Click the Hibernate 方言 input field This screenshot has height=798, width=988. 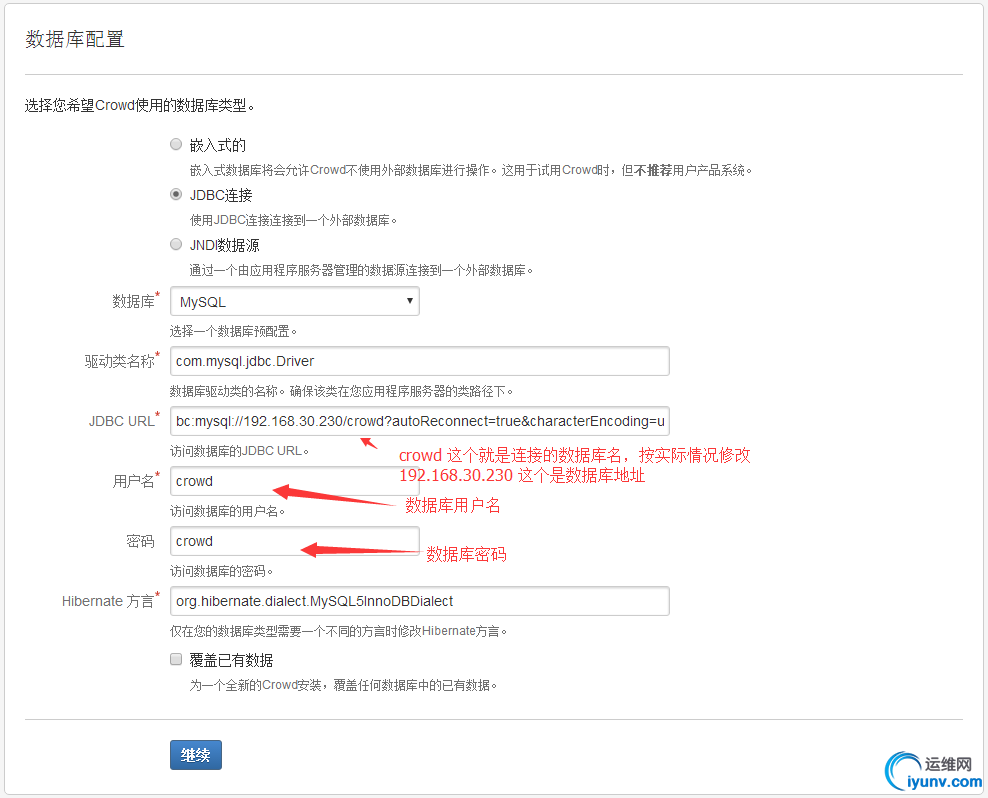(420, 601)
